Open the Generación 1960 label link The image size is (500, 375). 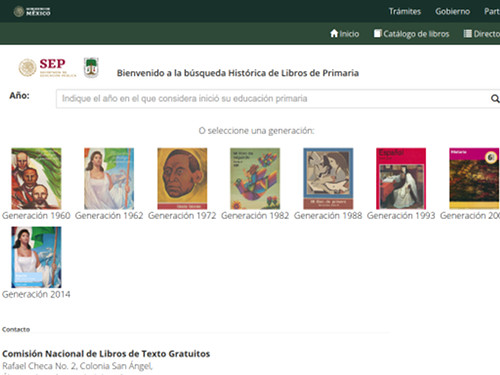[36, 216]
